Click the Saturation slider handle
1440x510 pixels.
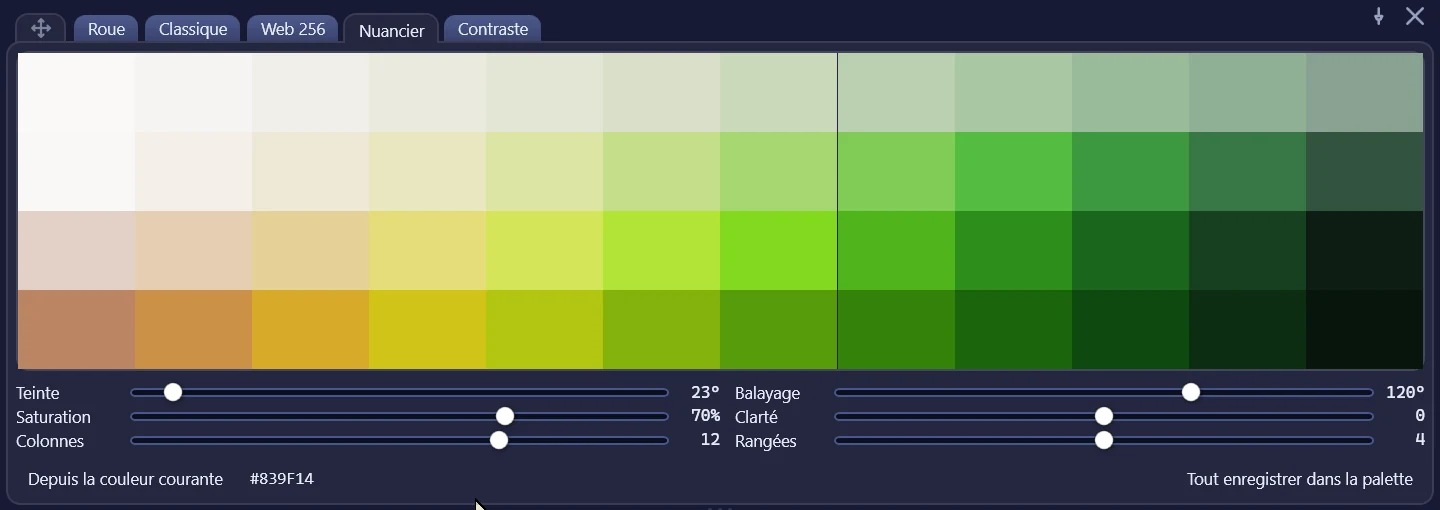(x=505, y=416)
